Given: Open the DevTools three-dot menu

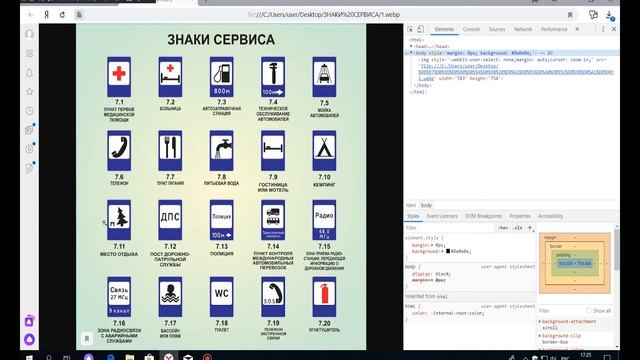Looking at the screenshot, I should tap(603, 29).
